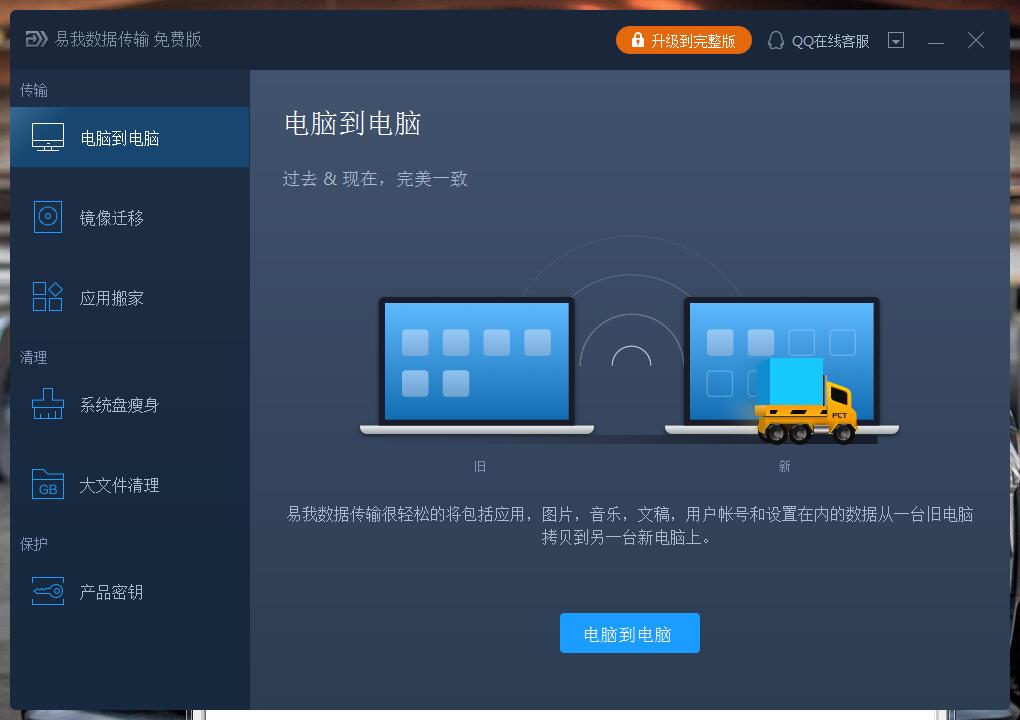
Task: Minimize the 易我数据传输 window
Action: tap(936, 41)
